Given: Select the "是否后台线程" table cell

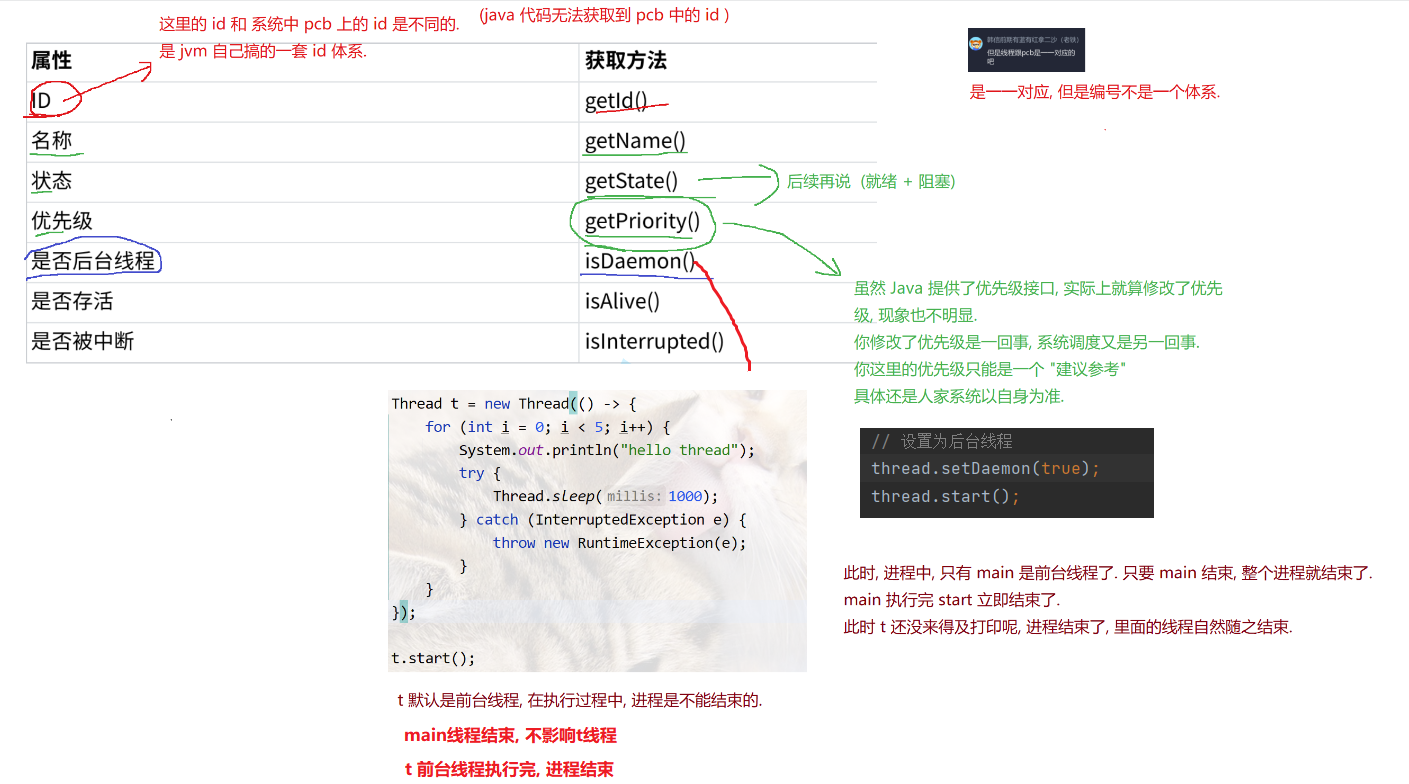Looking at the screenshot, I should pyautogui.click(x=93, y=261).
